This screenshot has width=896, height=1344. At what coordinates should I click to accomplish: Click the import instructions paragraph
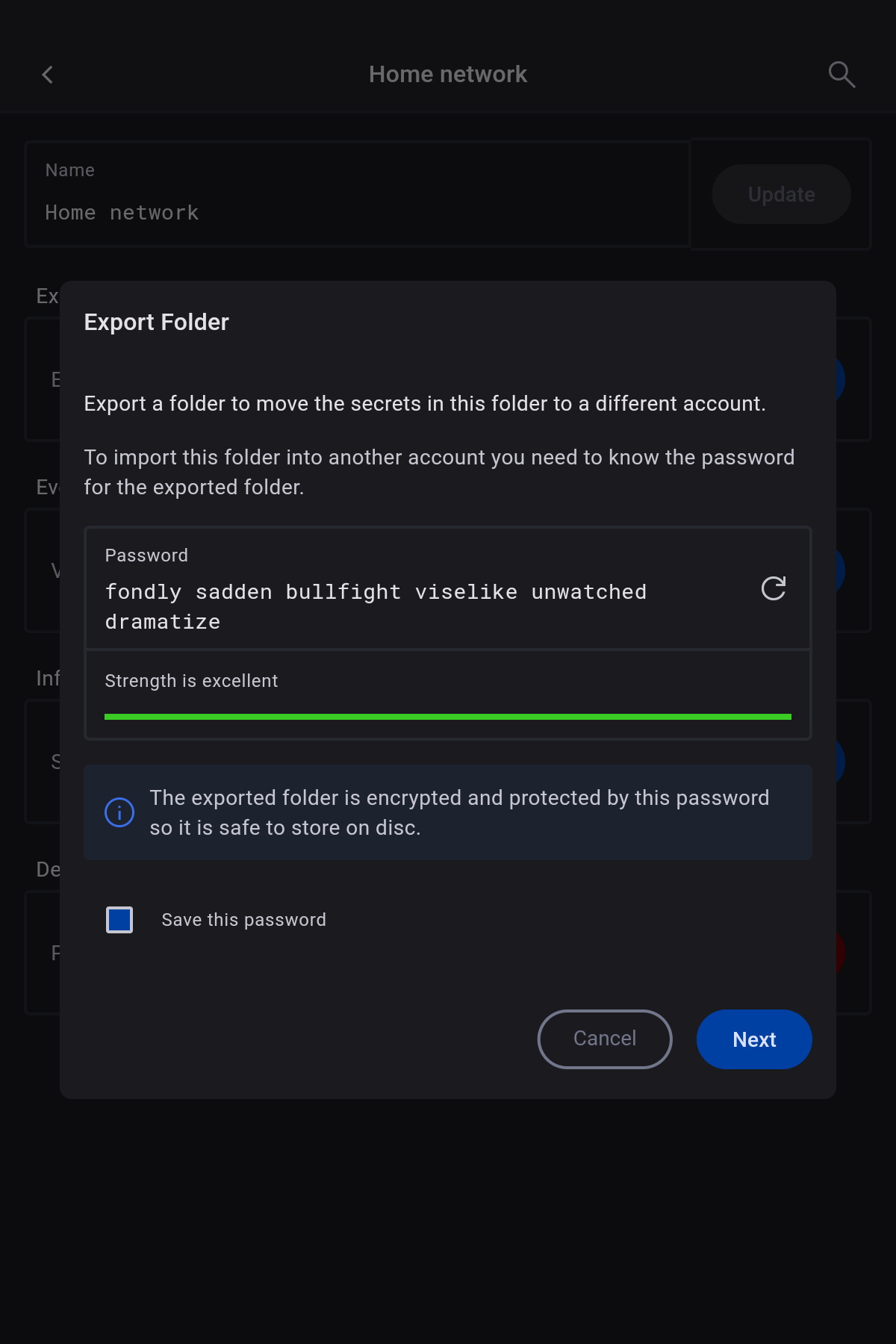(x=439, y=472)
